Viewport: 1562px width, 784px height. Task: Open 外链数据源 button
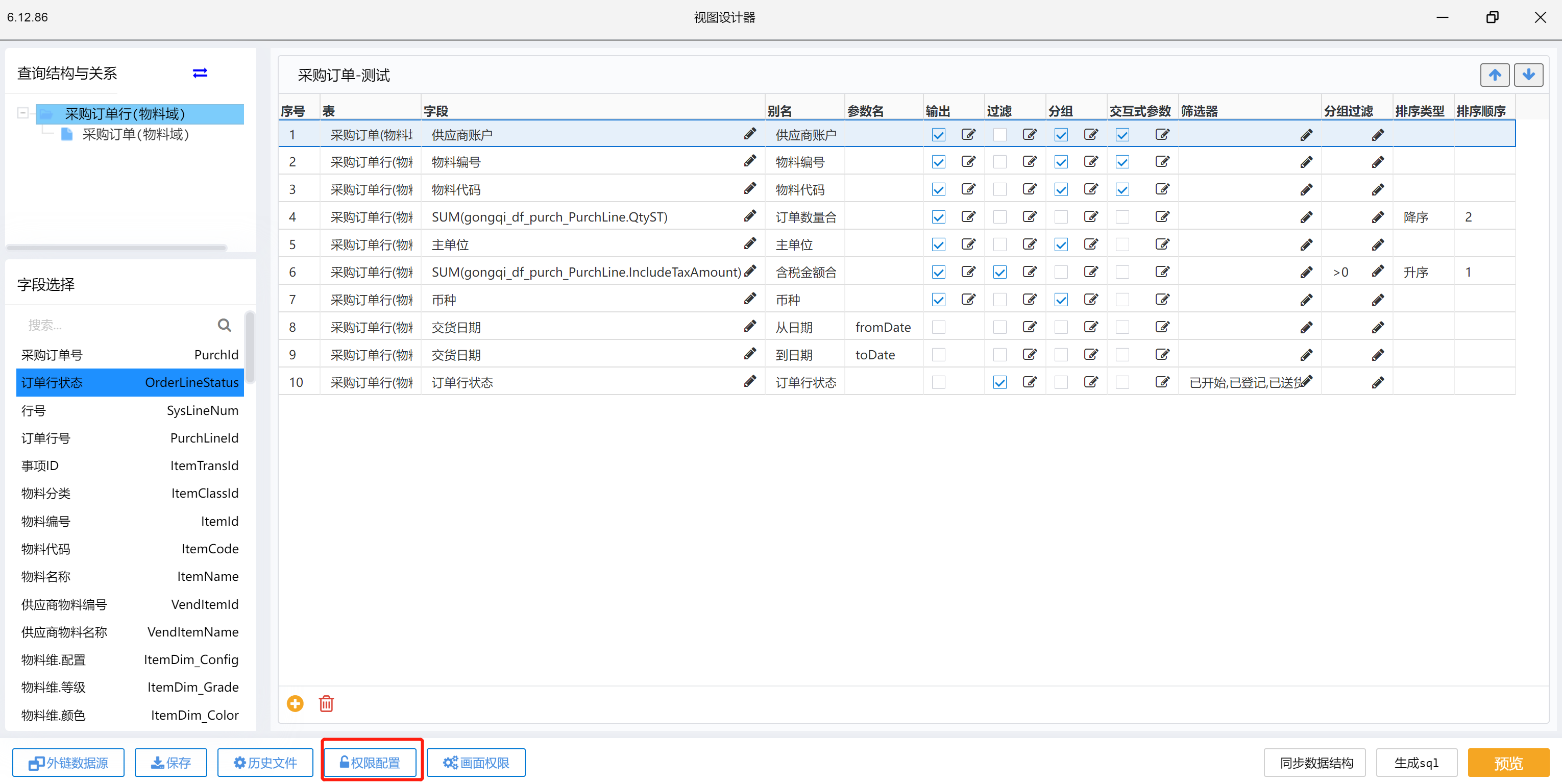(x=68, y=762)
